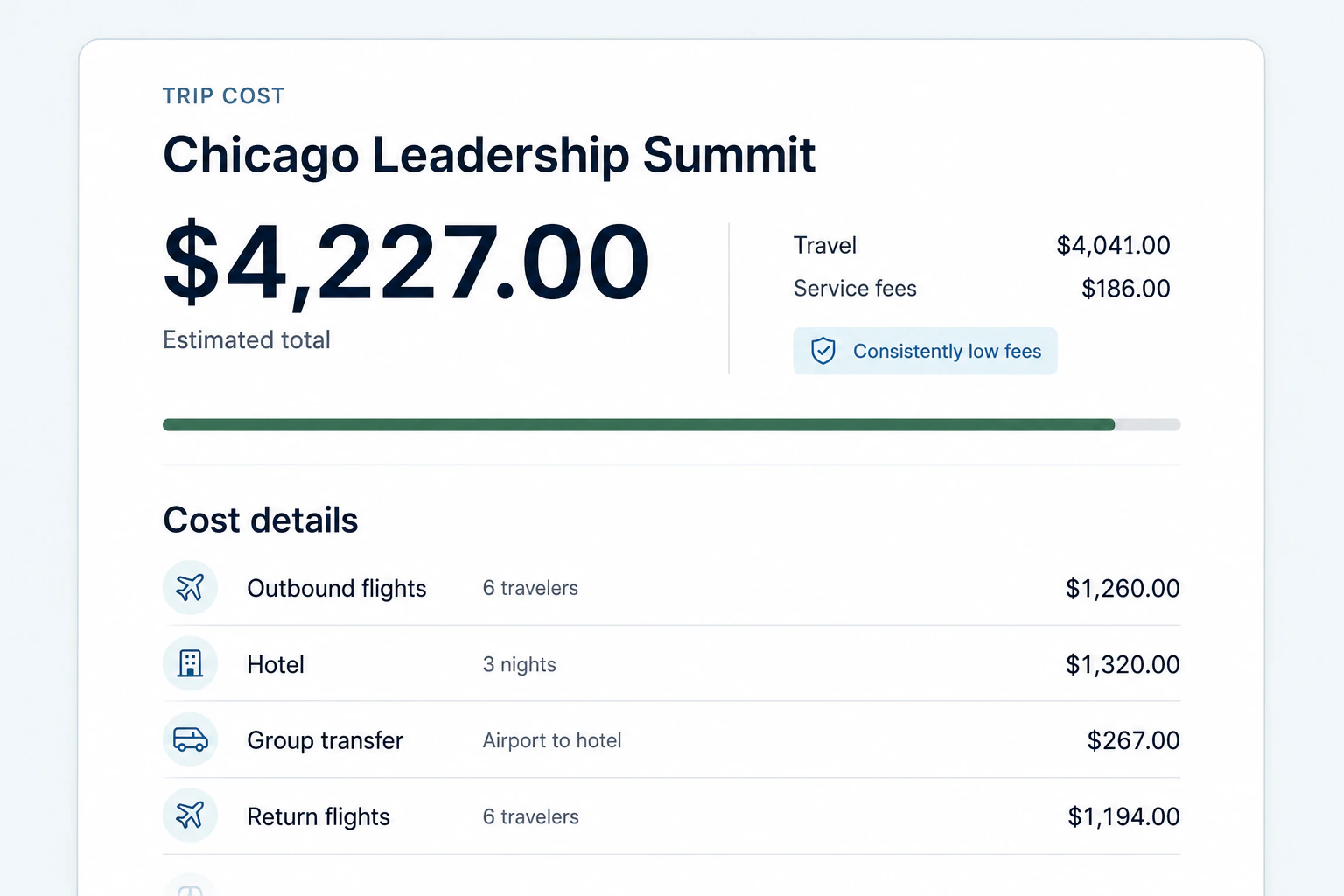
Task: Click the Group transfer van icon
Action: coord(190,740)
